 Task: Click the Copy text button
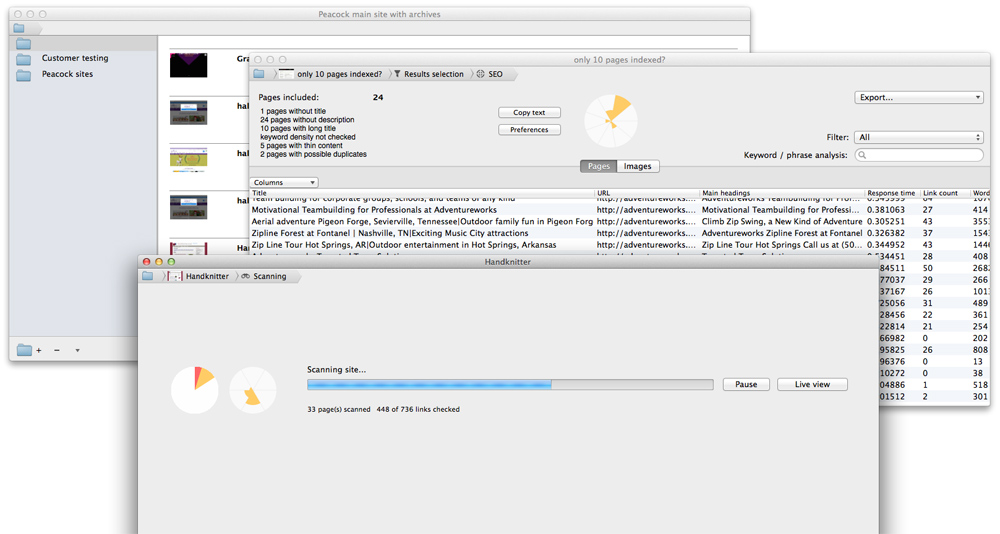click(x=529, y=113)
